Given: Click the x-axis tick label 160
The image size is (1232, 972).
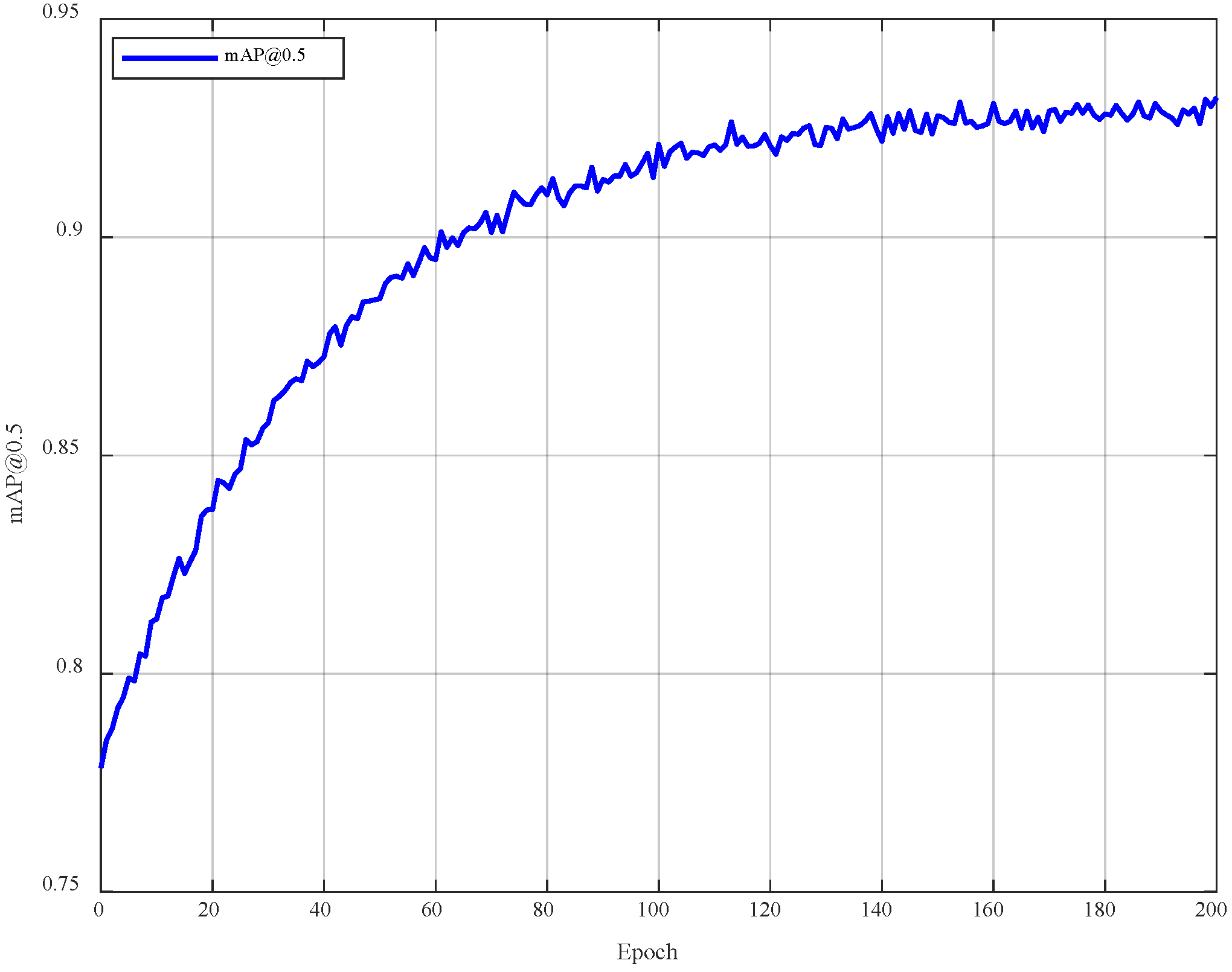Looking at the screenshot, I should [988, 910].
